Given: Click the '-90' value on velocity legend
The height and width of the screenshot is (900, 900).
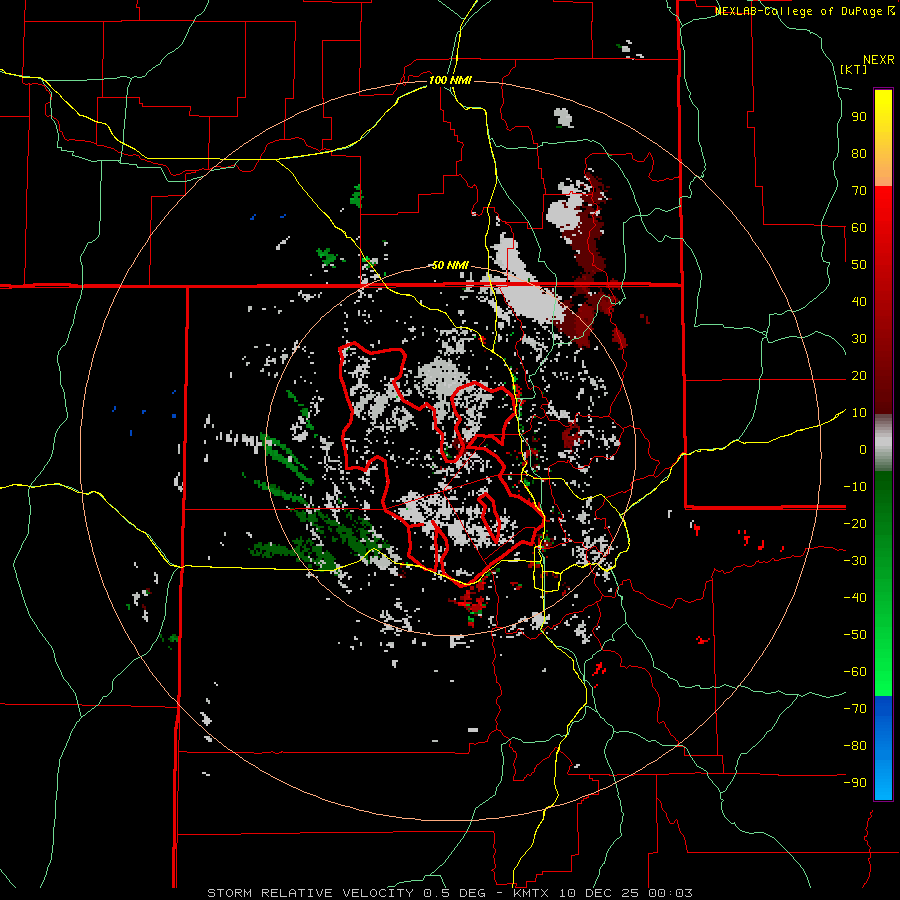Looking at the screenshot, I should point(855,782).
